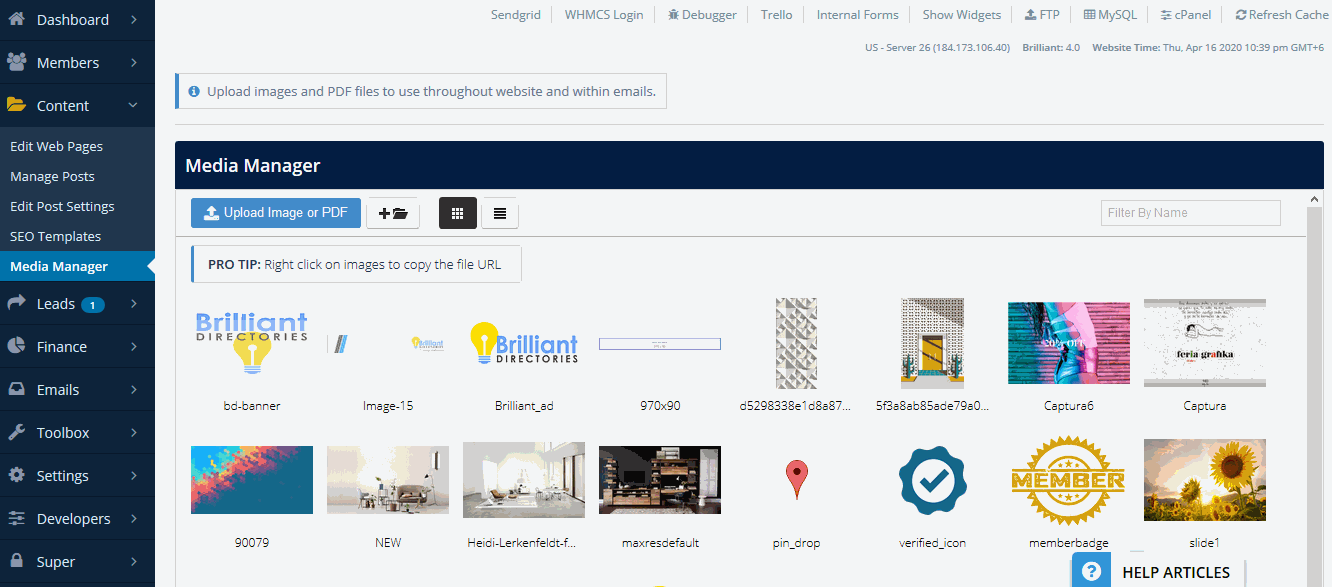Open the MySQL database tool
This screenshot has width=1332, height=587.
tap(1110, 14)
